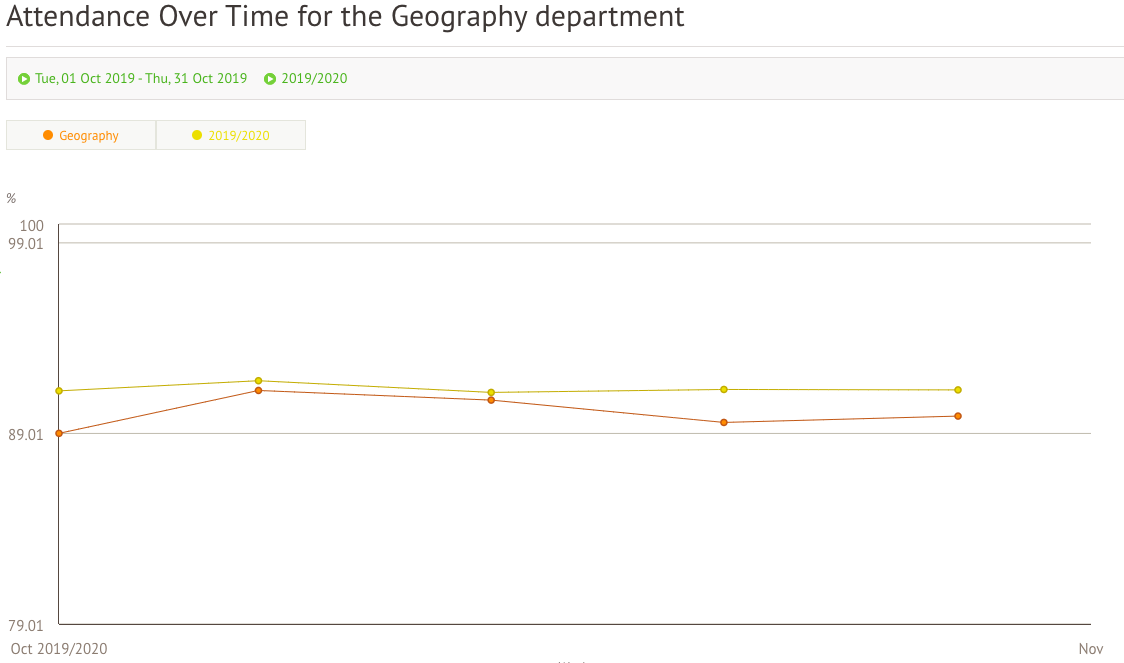Select the second orange Geography data point
1124x663 pixels.
click(x=258, y=390)
